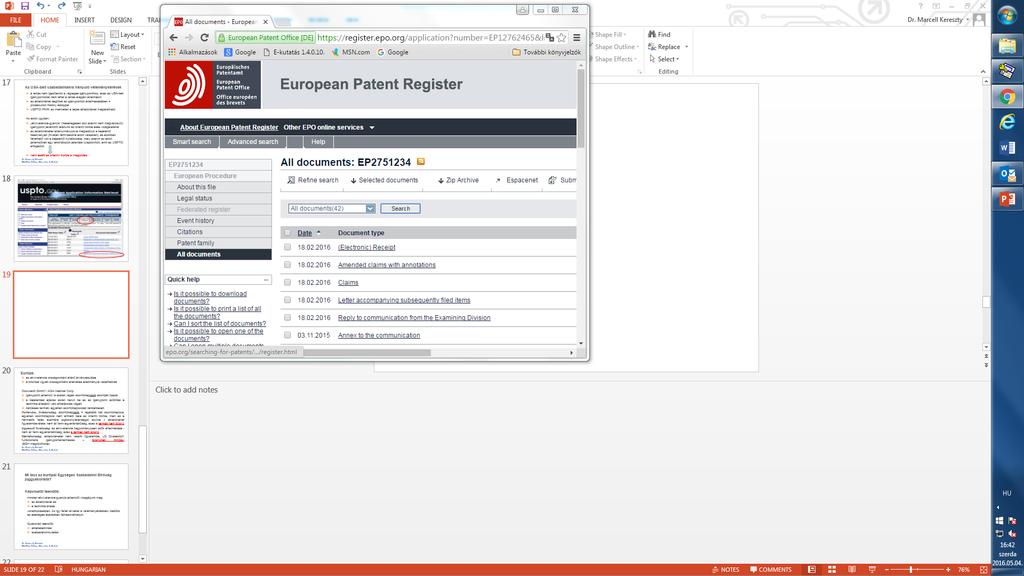The width and height of the screenshot is (1024, 576).
Task: Undo the last PowerPoint action
Action: pos(40,6)
